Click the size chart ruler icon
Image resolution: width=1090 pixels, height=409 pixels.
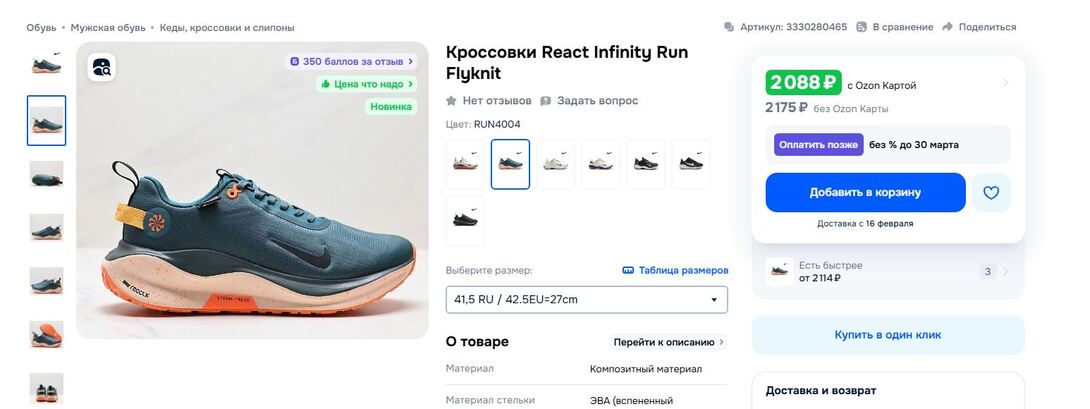[x=628, y=270]
